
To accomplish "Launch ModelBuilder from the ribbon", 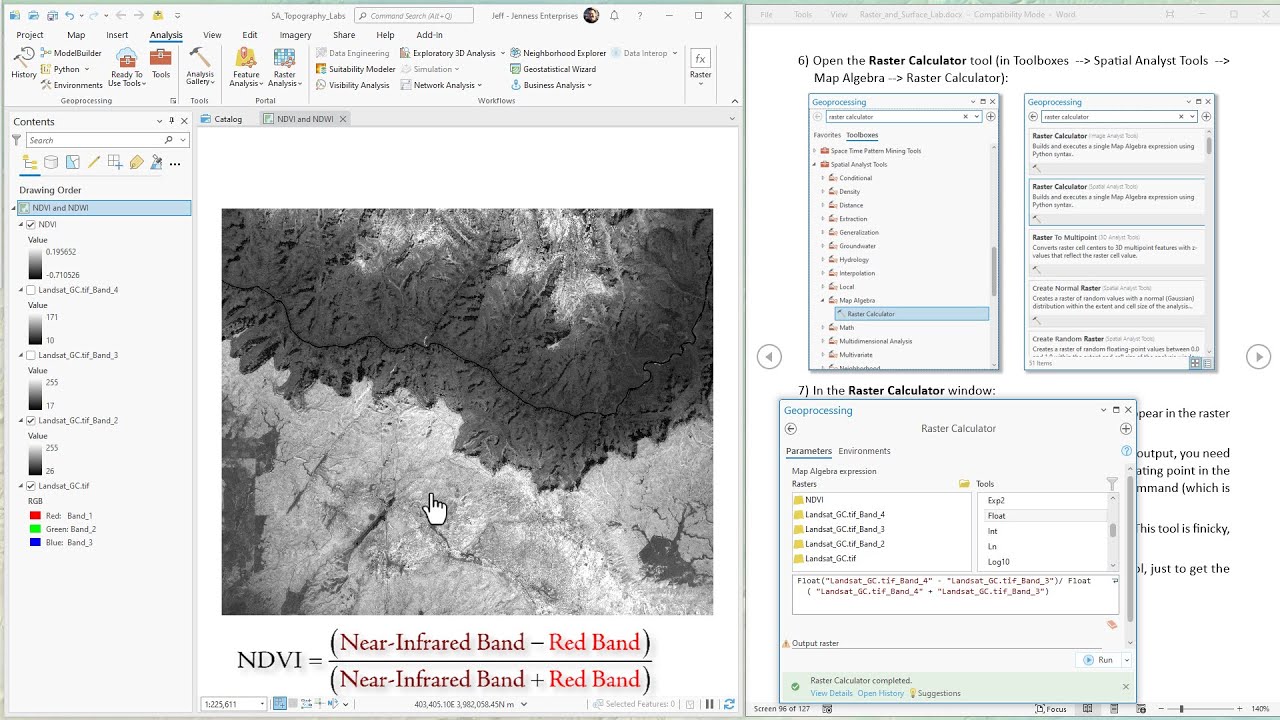I will [x=70, y=53].
